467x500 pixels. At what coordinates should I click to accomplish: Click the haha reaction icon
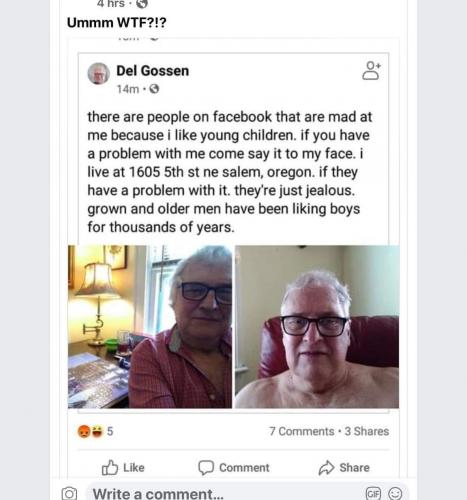pyautogui.click(x=97, y=431)
